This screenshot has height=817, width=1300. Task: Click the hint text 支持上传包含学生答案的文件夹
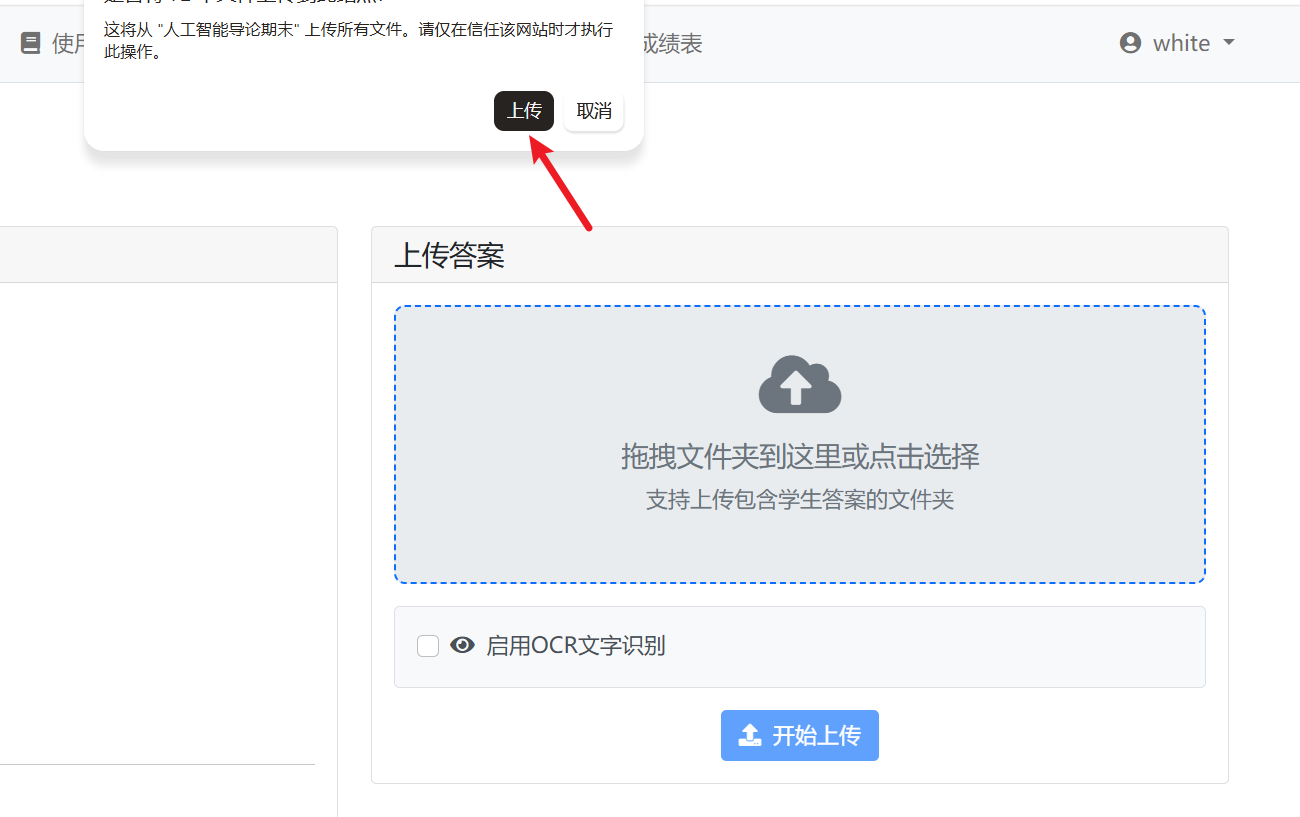800,500
